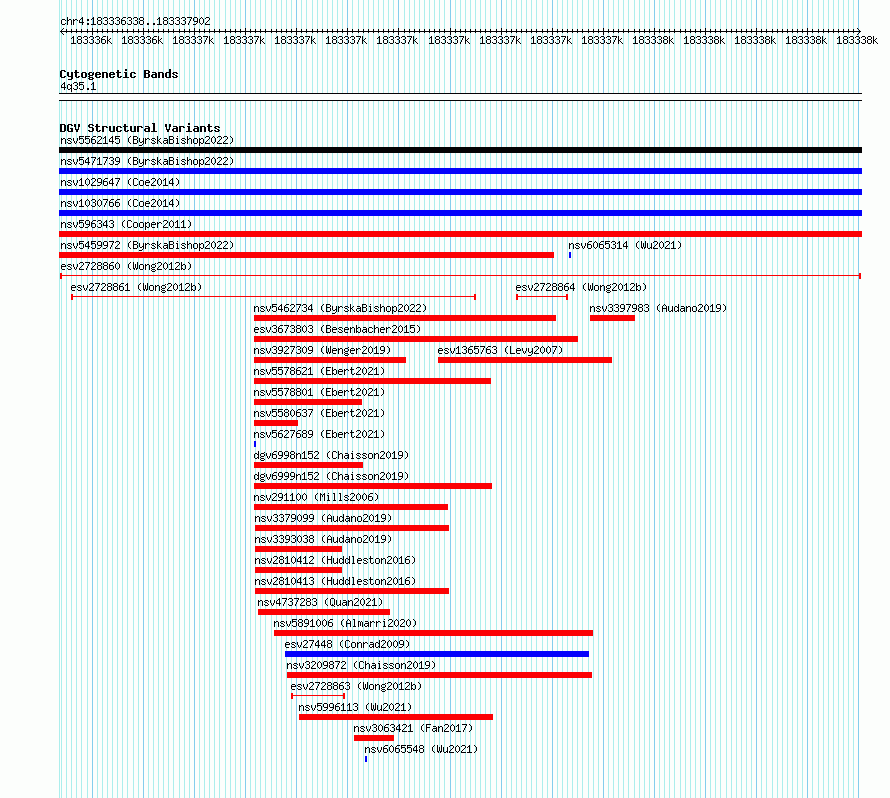
Task: Open nsv3209872 (Chaisson2019) label
Action: tap(361, 665)
